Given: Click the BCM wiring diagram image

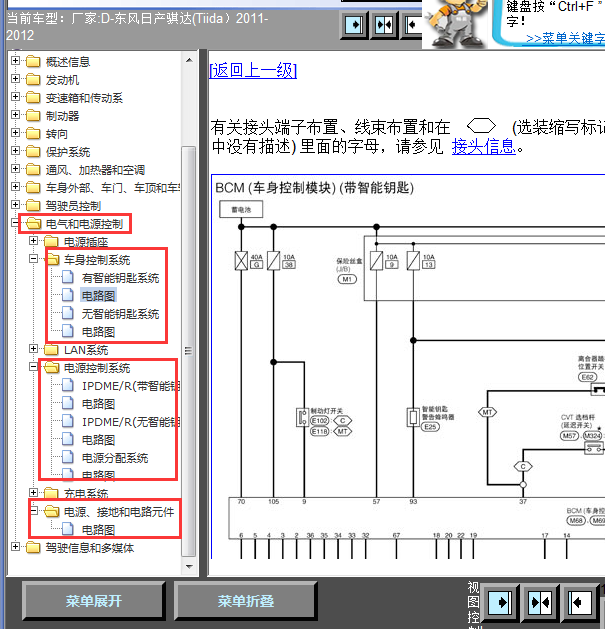Looking at the screenshot, I should [x=408, y=366].
